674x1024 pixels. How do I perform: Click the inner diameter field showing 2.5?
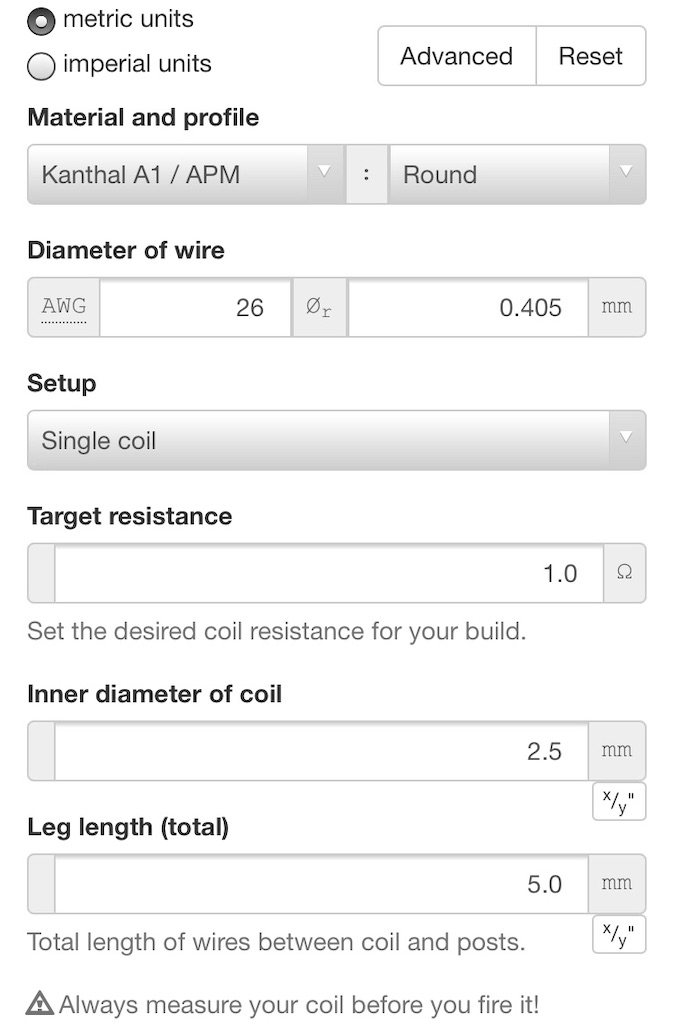[321, 751]
